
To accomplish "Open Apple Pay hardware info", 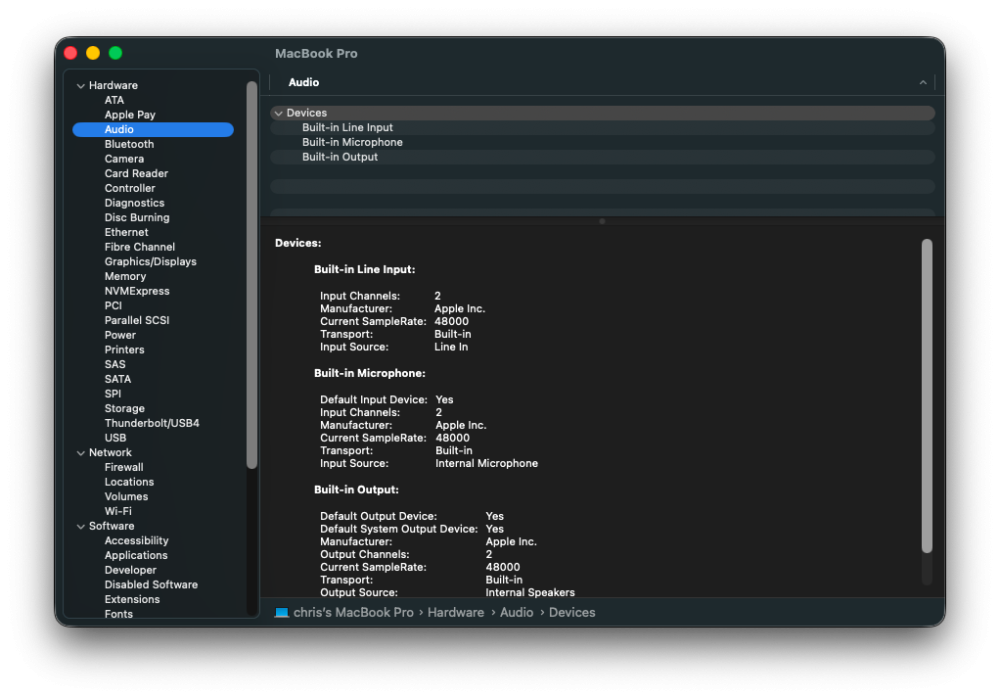I will (x=130, y=115).
